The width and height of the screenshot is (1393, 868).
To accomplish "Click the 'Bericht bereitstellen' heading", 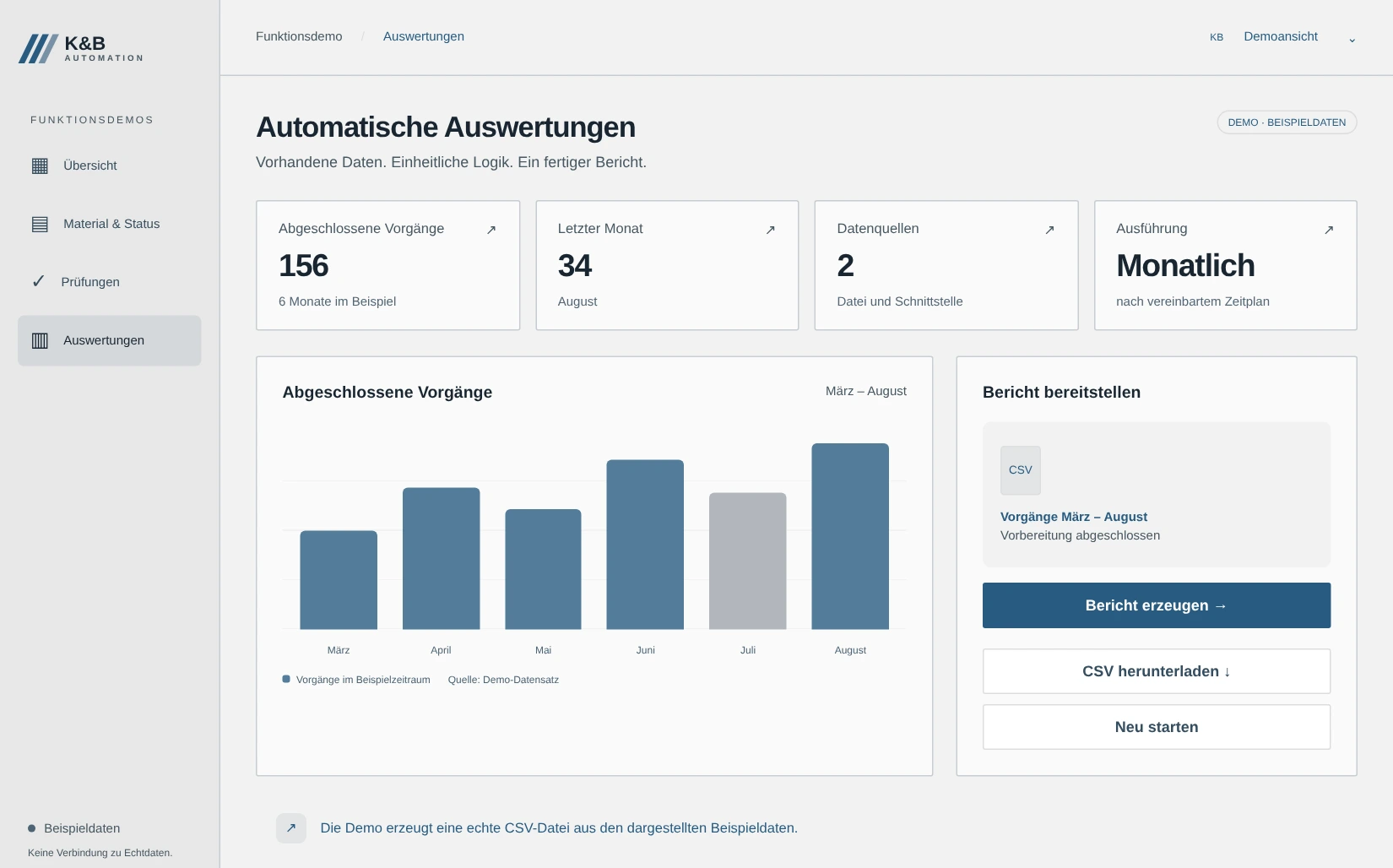I will [x=1061, y=392].
